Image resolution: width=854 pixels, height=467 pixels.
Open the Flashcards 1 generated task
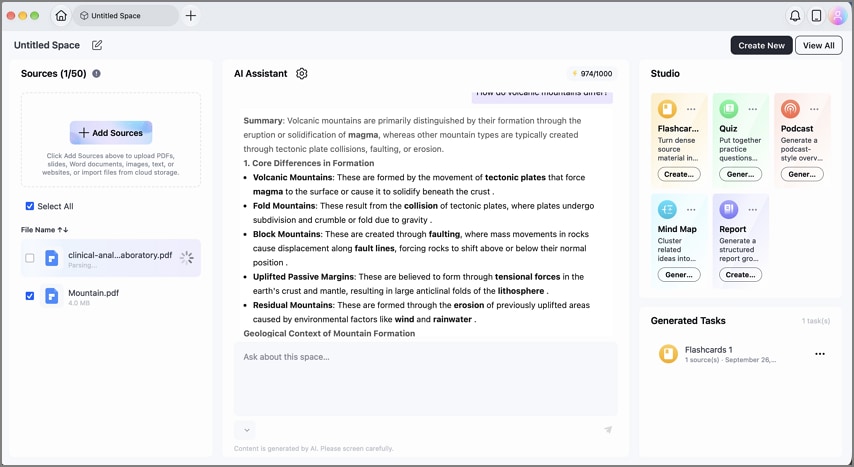(x=740, y=354)
